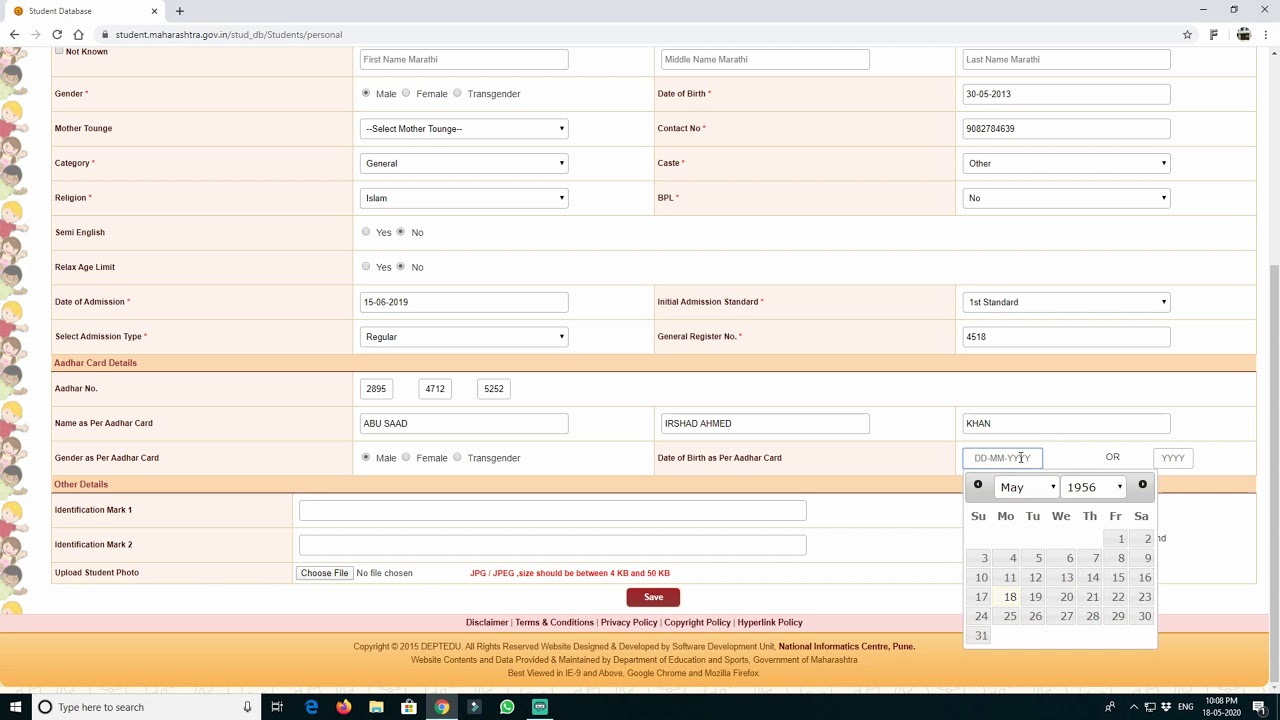Go to previous month in calendar

coord(978,485)
